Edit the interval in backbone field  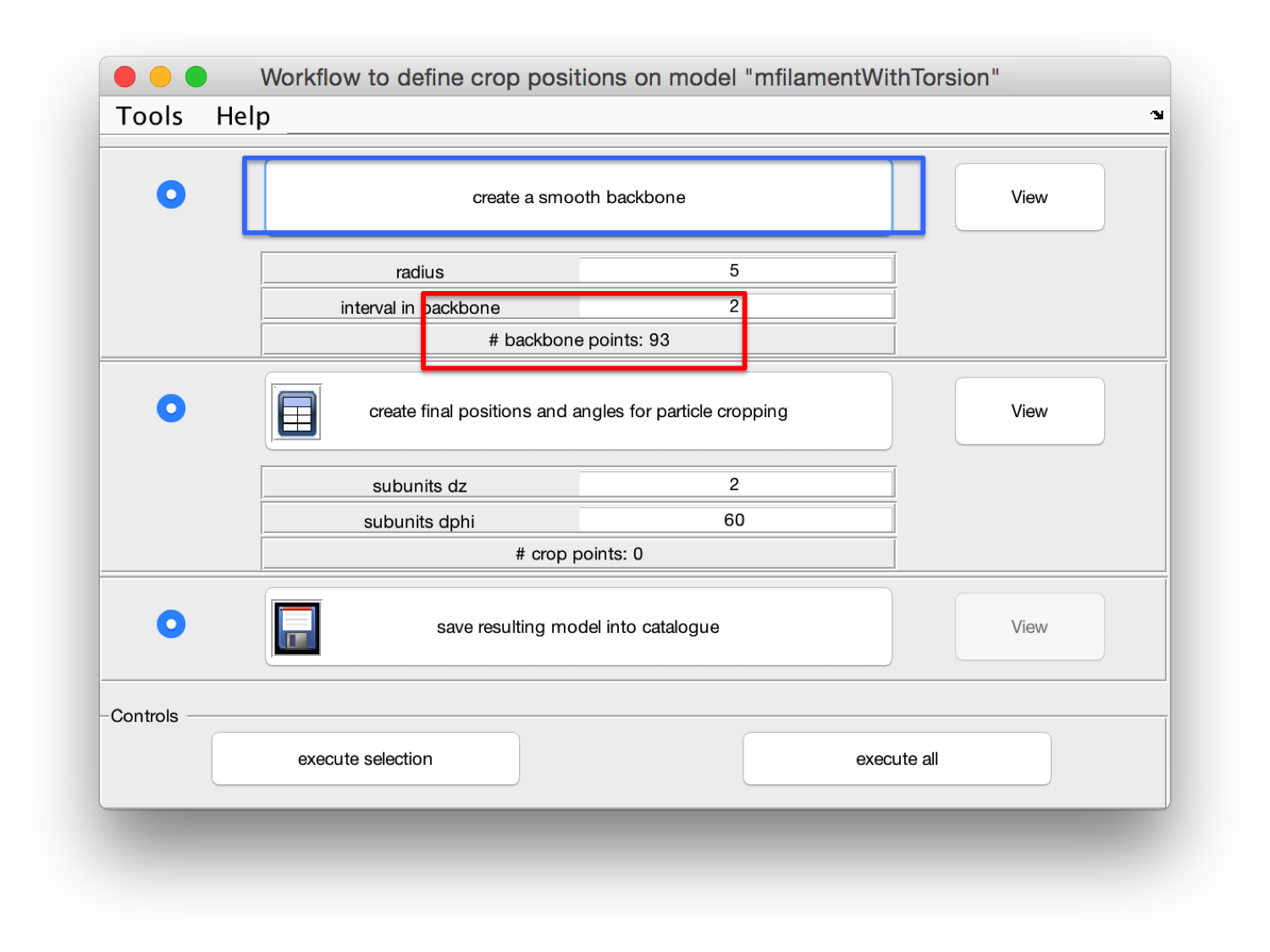click(735, 305)
